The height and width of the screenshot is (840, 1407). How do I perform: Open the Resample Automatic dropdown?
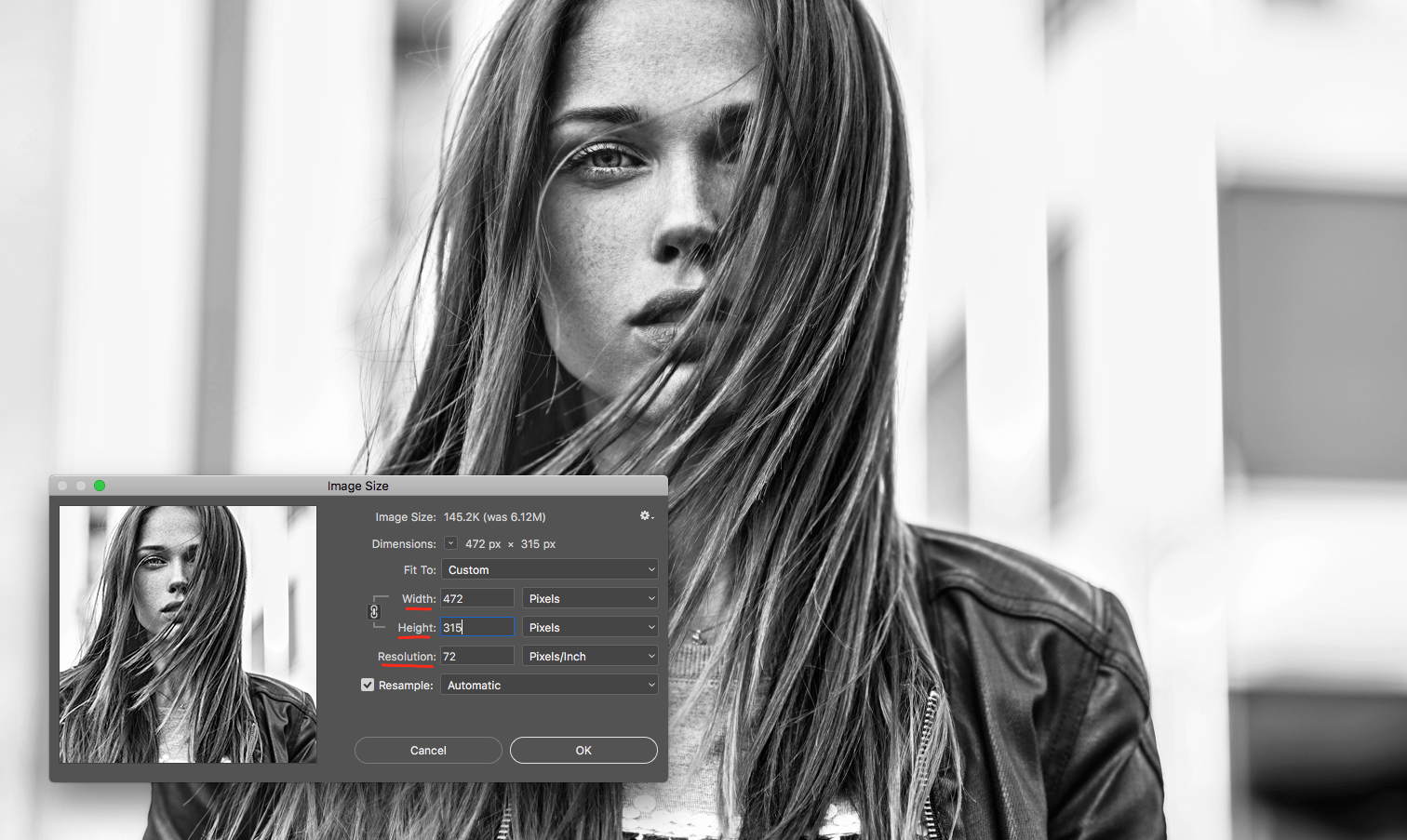pyautogui.click(x=549, y=685)
